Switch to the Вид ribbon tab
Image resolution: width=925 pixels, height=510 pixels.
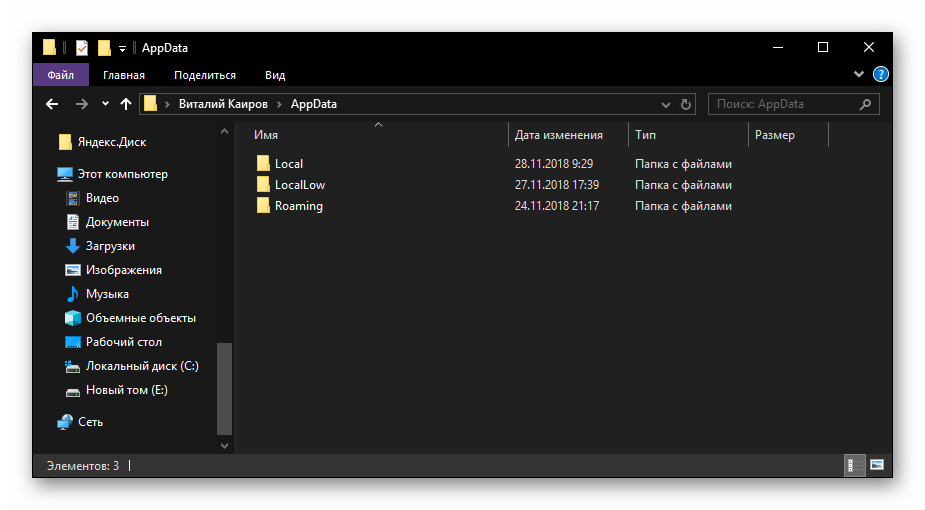(275, 75)
